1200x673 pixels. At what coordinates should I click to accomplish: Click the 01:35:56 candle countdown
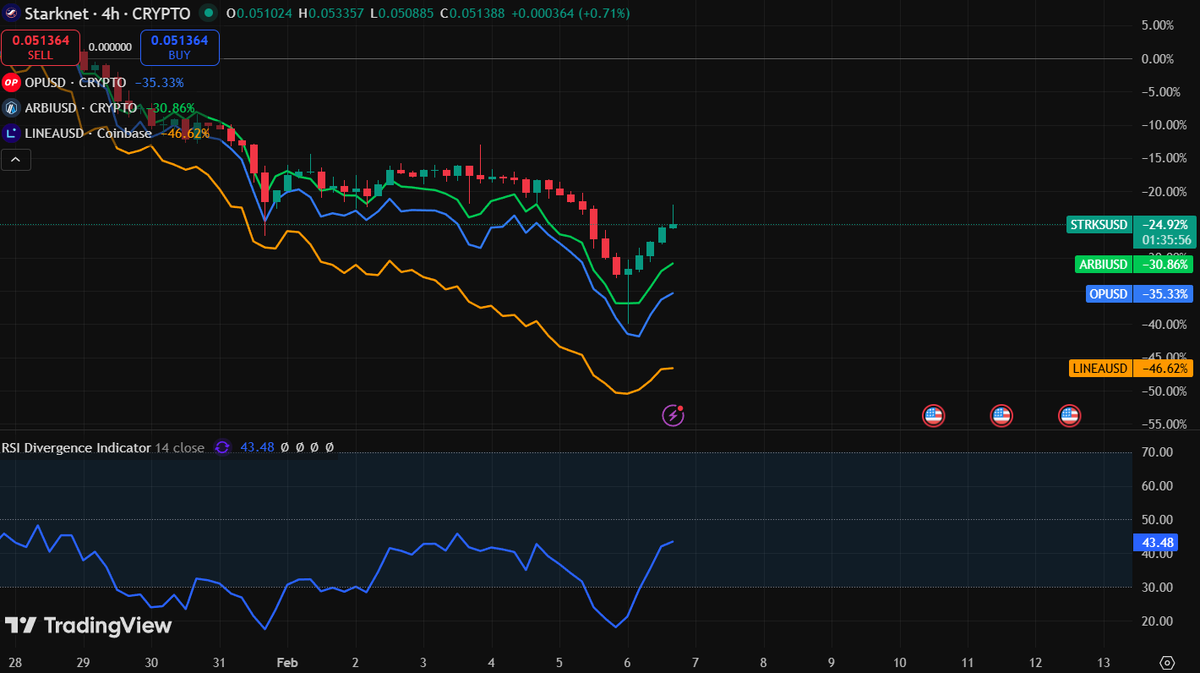coord(1165,240)
